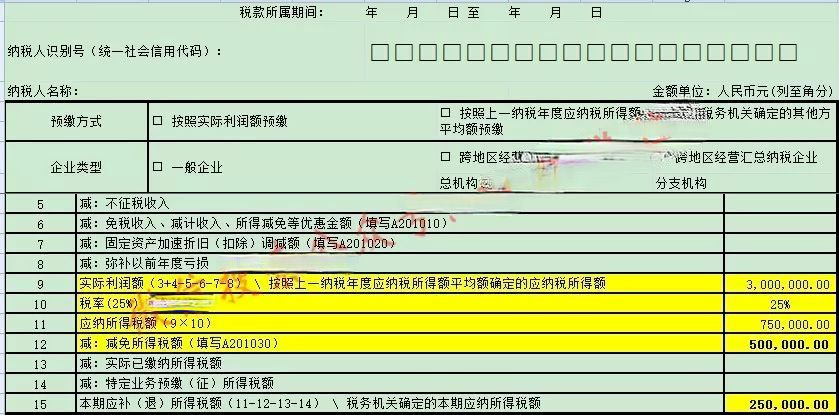Click the first taxpayer ID number box
The image size is (839, 415).
pos(378,52)
